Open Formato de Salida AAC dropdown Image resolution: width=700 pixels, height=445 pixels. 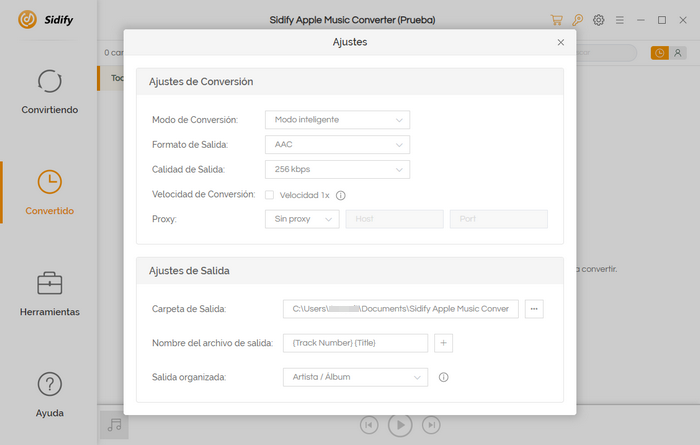click(337, 145)
